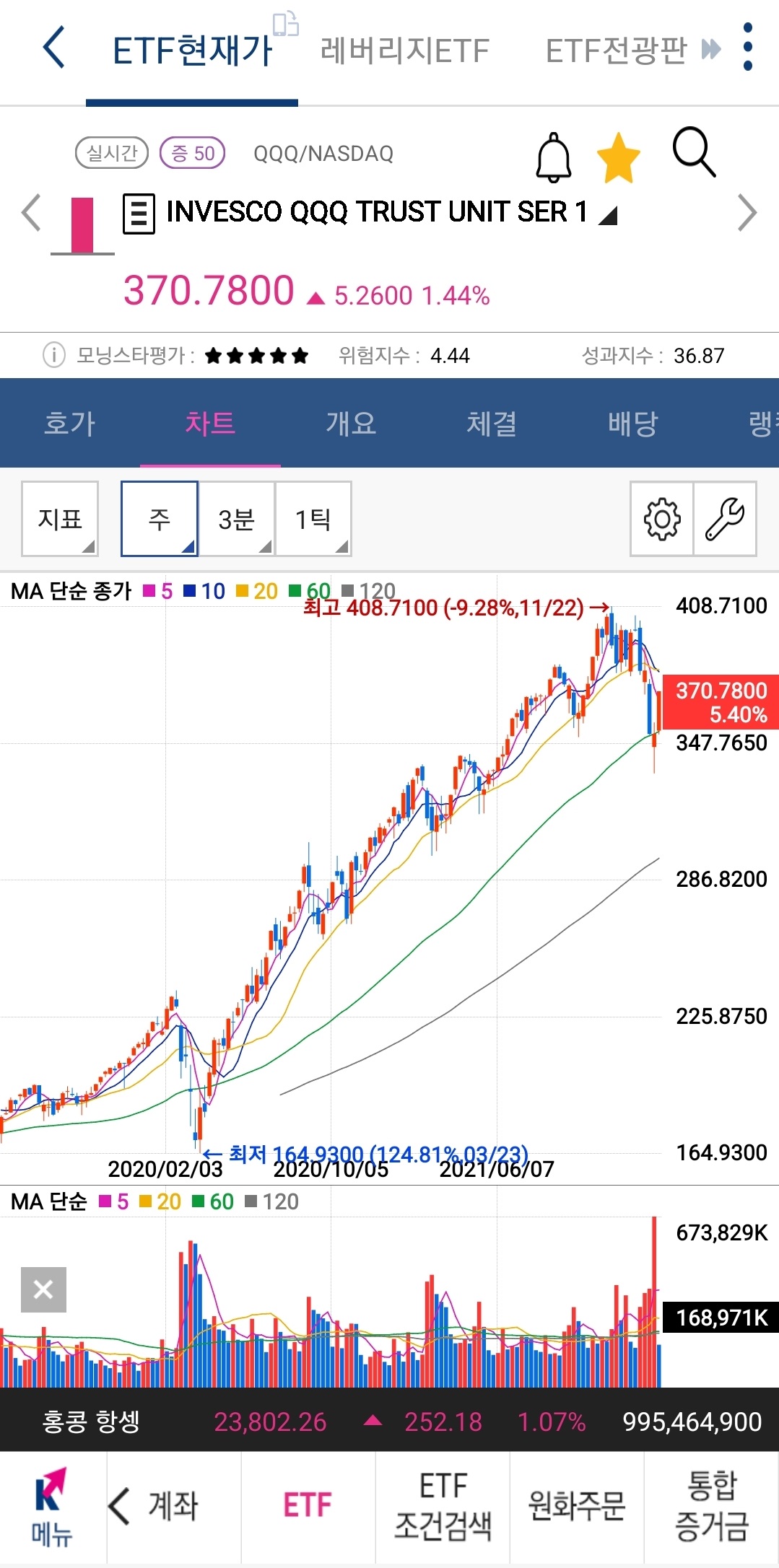Set a price alert with bell icon
779x1568 pixels.
[x=554, y=157]
